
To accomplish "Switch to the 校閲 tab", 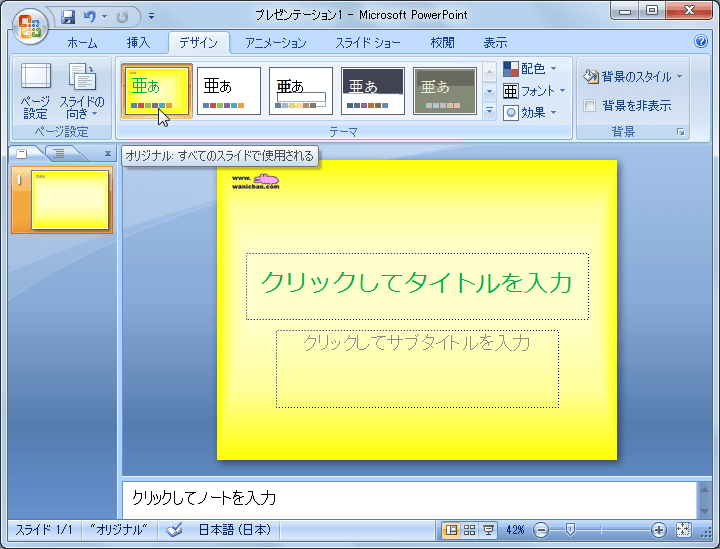I will tap(442, 43).
